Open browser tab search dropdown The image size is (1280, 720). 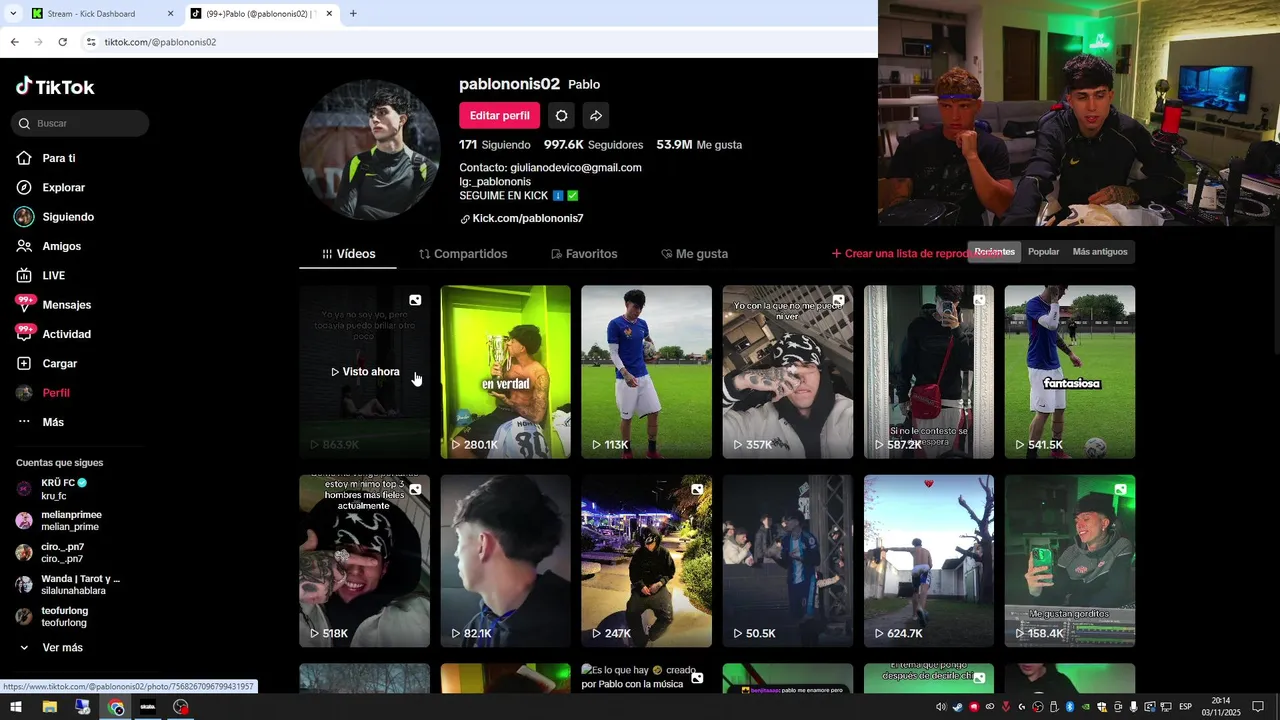tap(13, 14)
